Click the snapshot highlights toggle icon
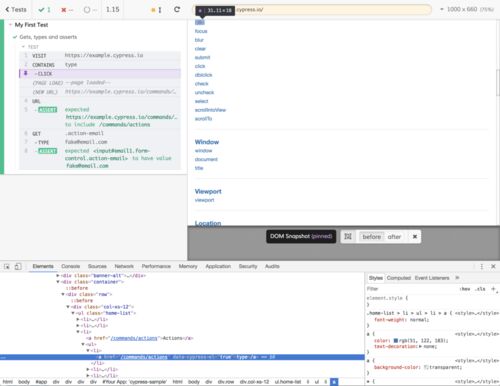This screenshot has height=386, width=500. click(x=348, y=236)
